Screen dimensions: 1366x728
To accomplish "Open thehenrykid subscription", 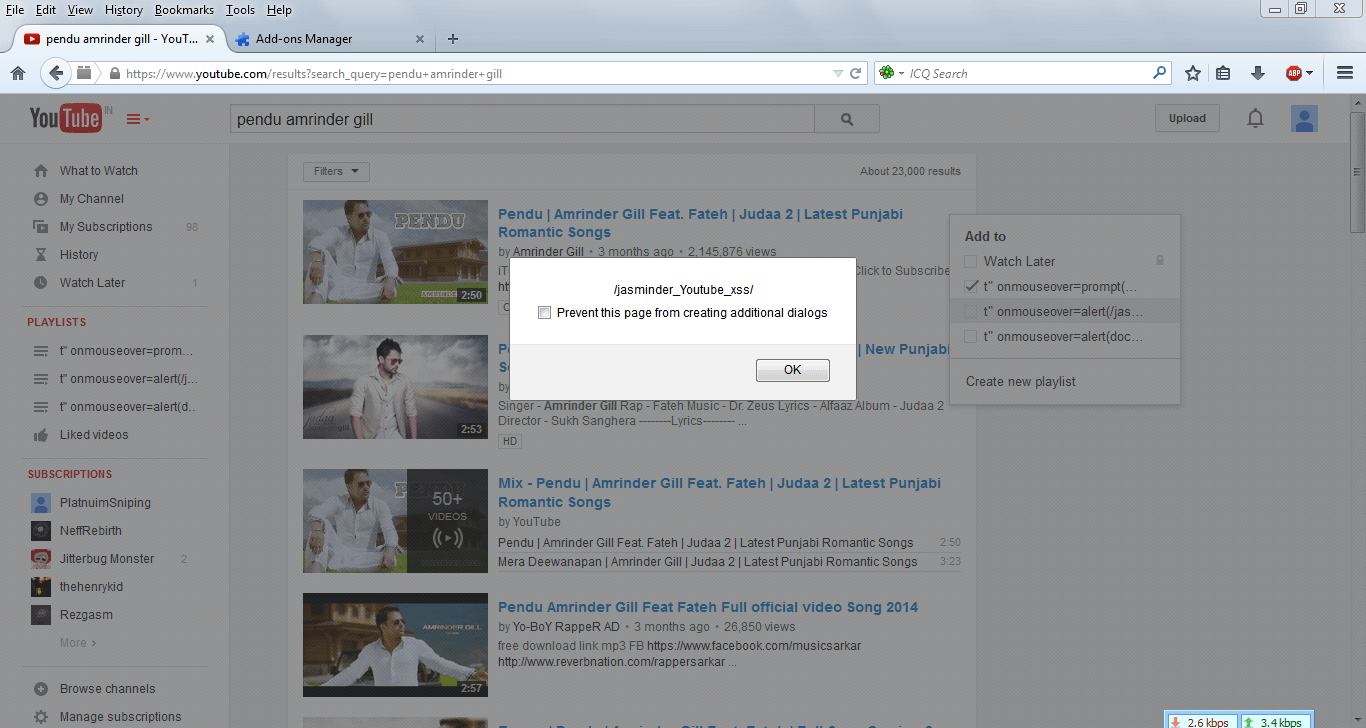I will point(91,587).
